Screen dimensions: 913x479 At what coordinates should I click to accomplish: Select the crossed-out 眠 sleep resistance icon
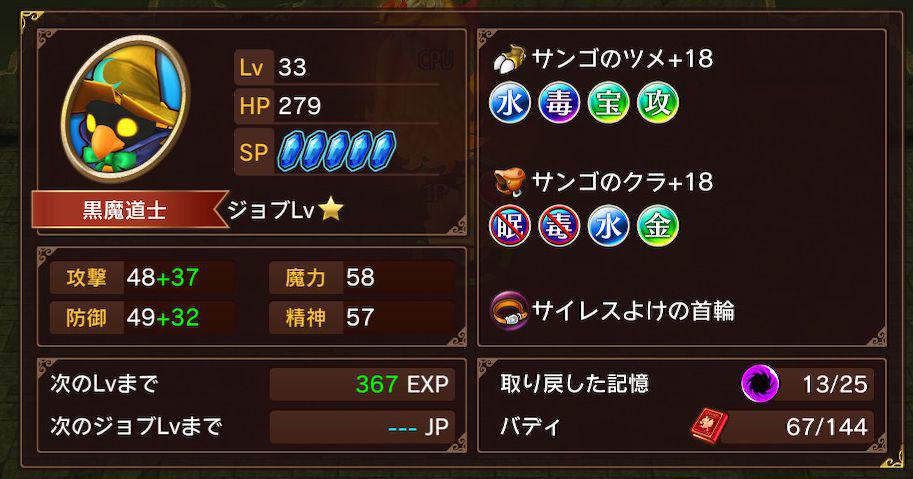click(x=510, y=226)
